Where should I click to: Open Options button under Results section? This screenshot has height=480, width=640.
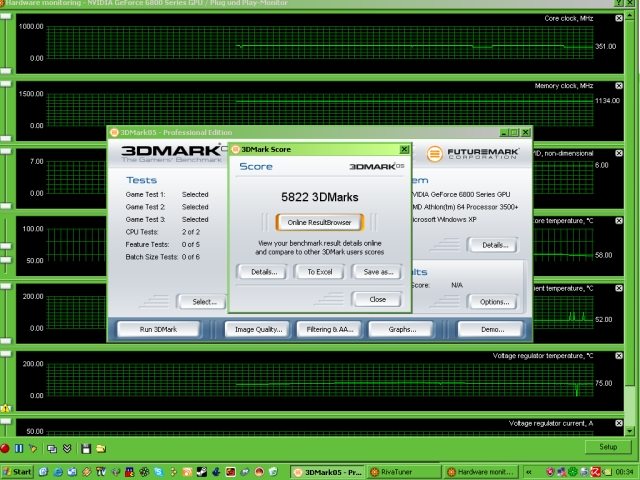pyautogui.click(x=494, y=302)
